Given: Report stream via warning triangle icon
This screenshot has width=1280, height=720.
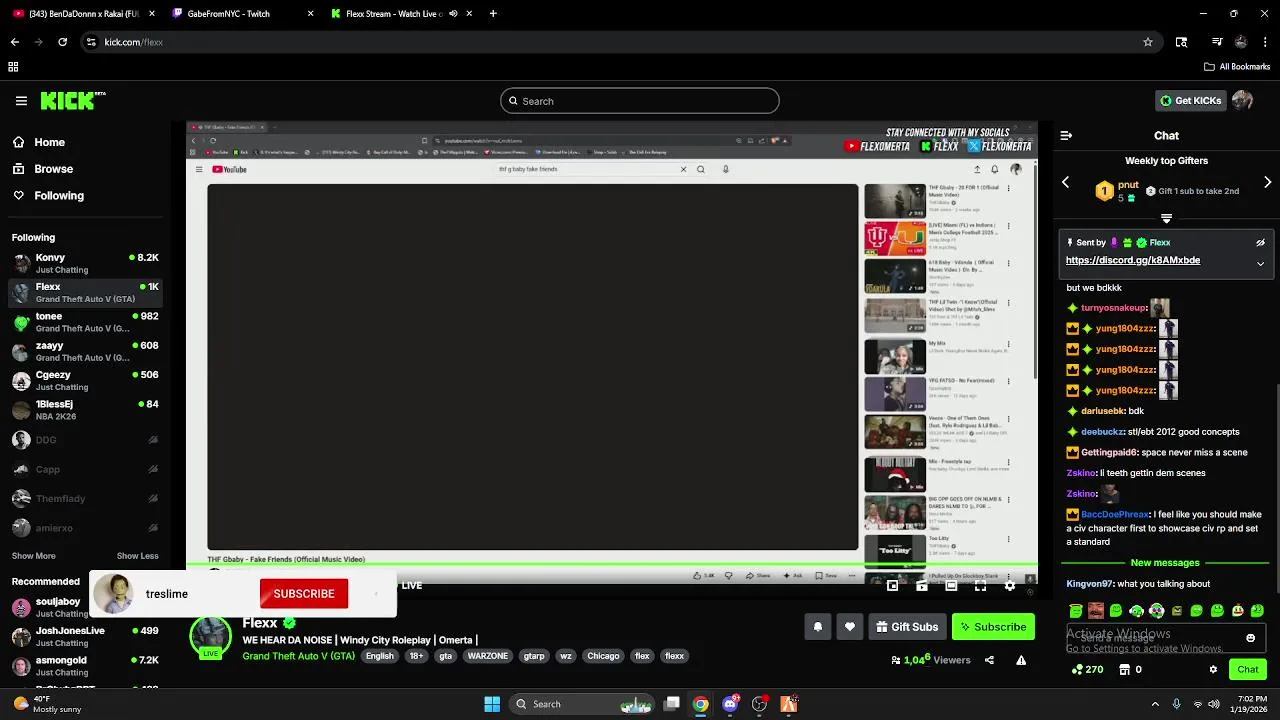Looking at the screenshot, I should pos(1021,660).
